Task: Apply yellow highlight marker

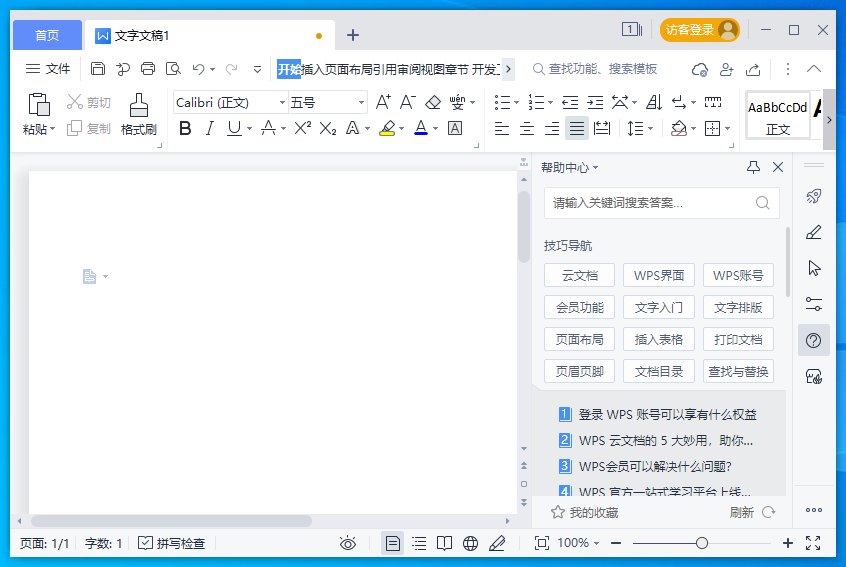Action: (x=387, y=128)
